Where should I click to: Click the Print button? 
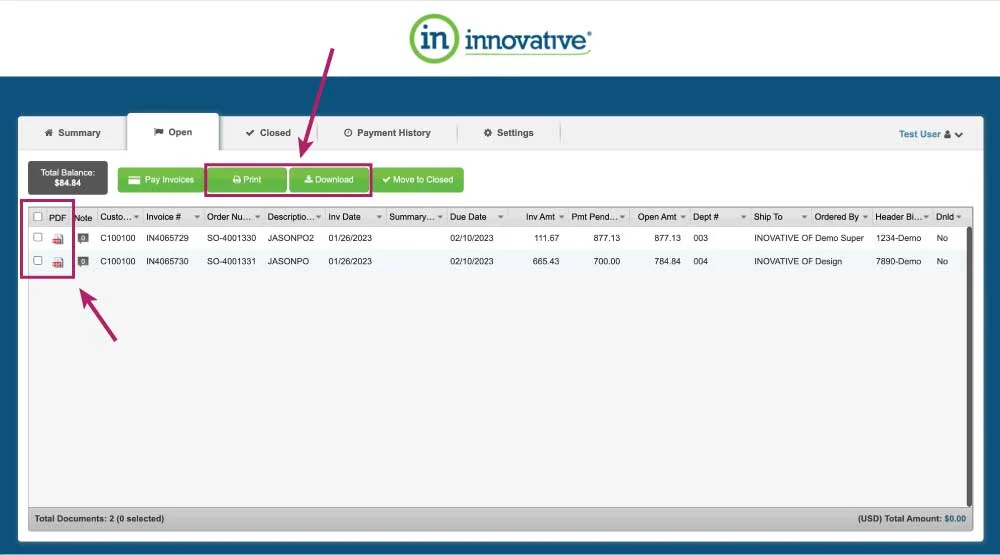click(247, 180)
